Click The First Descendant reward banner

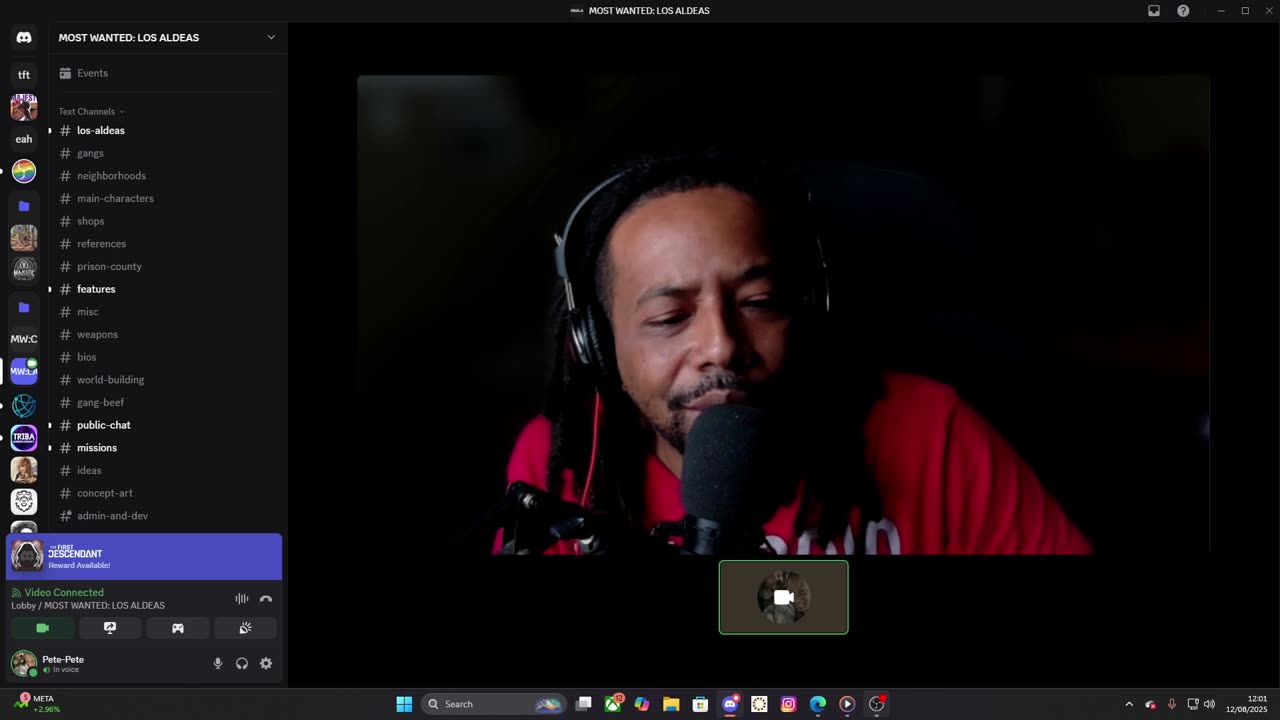(x=144, y=557)
